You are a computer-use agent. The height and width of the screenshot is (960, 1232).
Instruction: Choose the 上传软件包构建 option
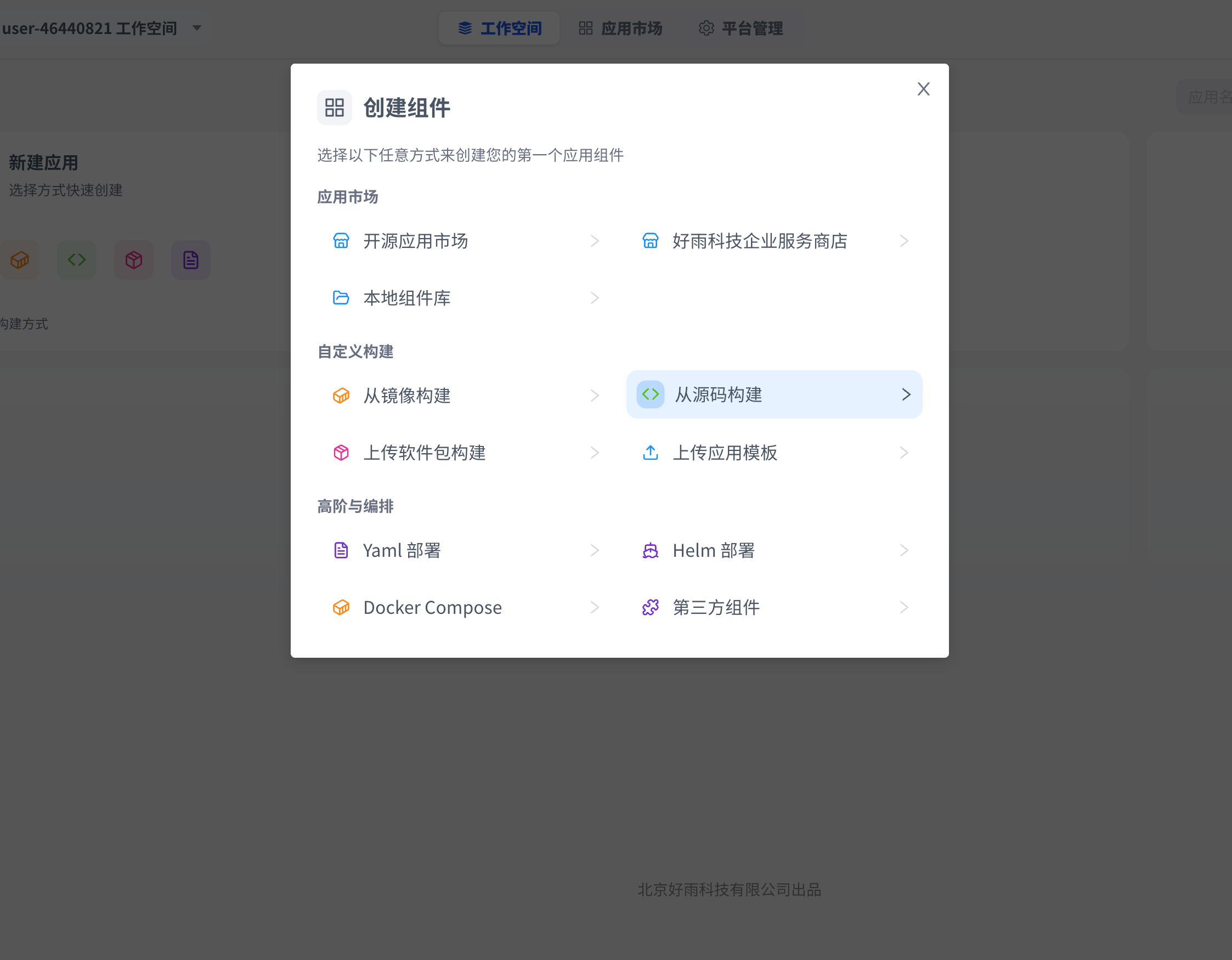pos(424,453)
